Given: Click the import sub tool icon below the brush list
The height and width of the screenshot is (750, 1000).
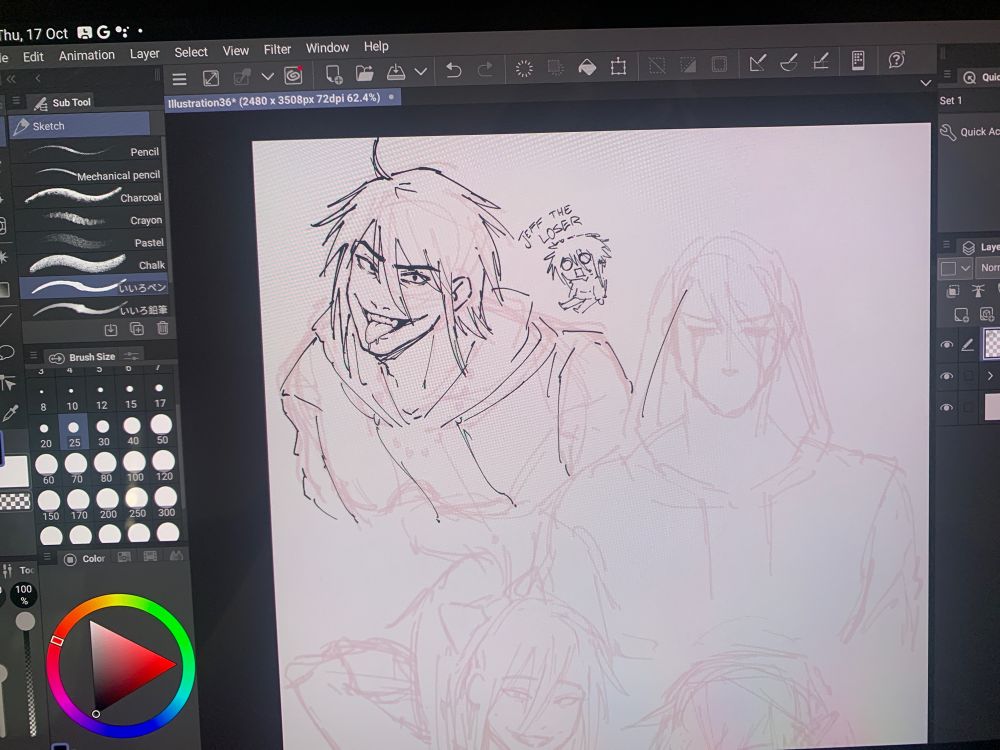Looking at the screenshot, I should pos(111,330).
